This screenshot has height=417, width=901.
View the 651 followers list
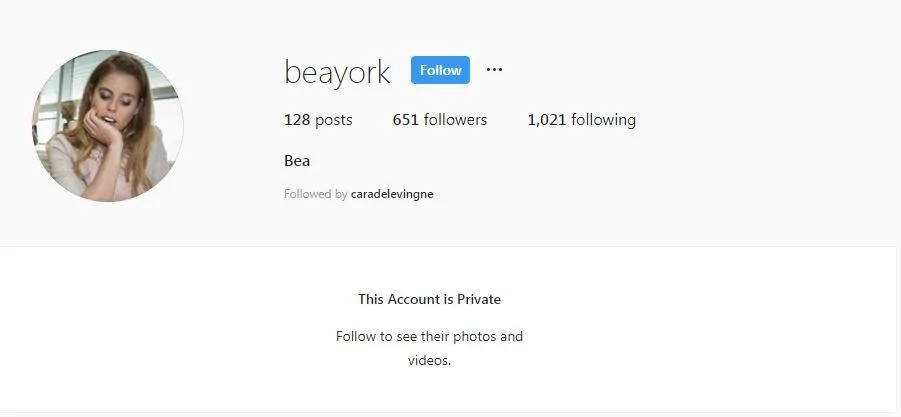pyautogui.click(x=440, y=120)
